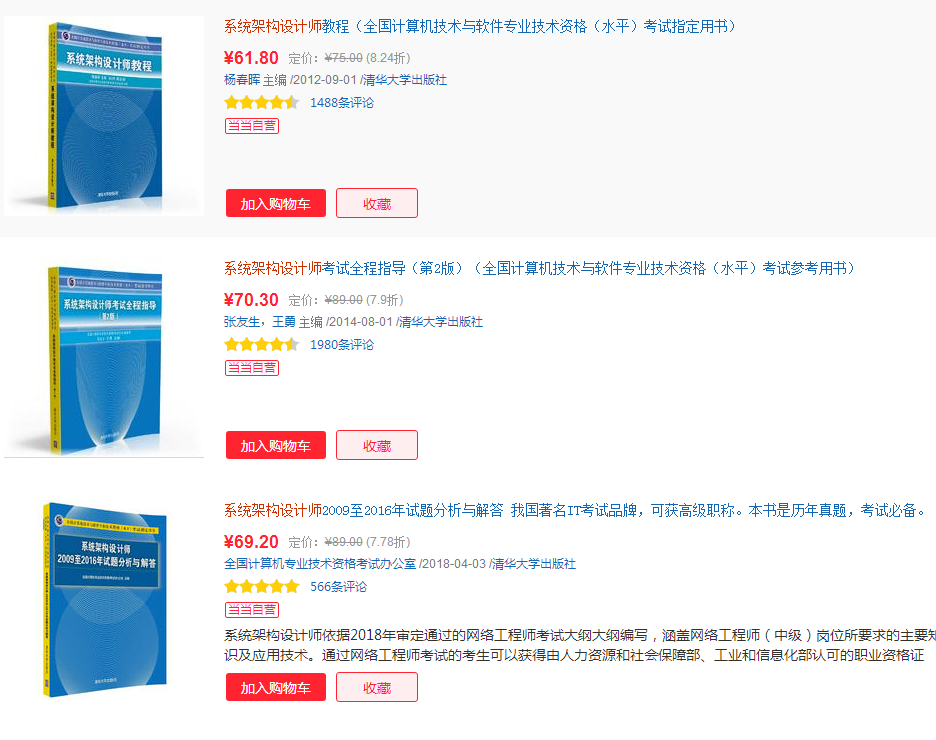Add the ¥70.30 book to cart

[x=276, y=445]
